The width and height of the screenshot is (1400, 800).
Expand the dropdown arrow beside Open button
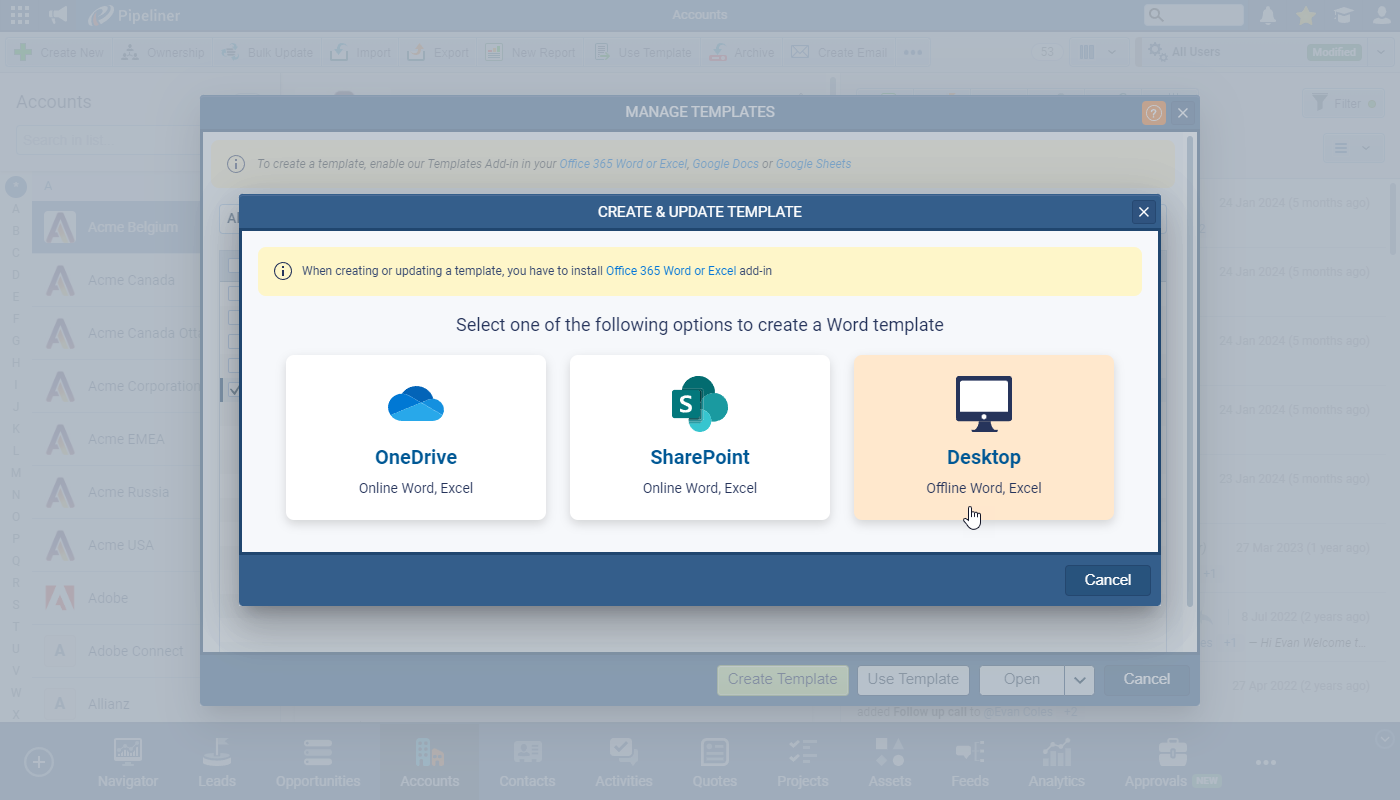[1079, 680]
